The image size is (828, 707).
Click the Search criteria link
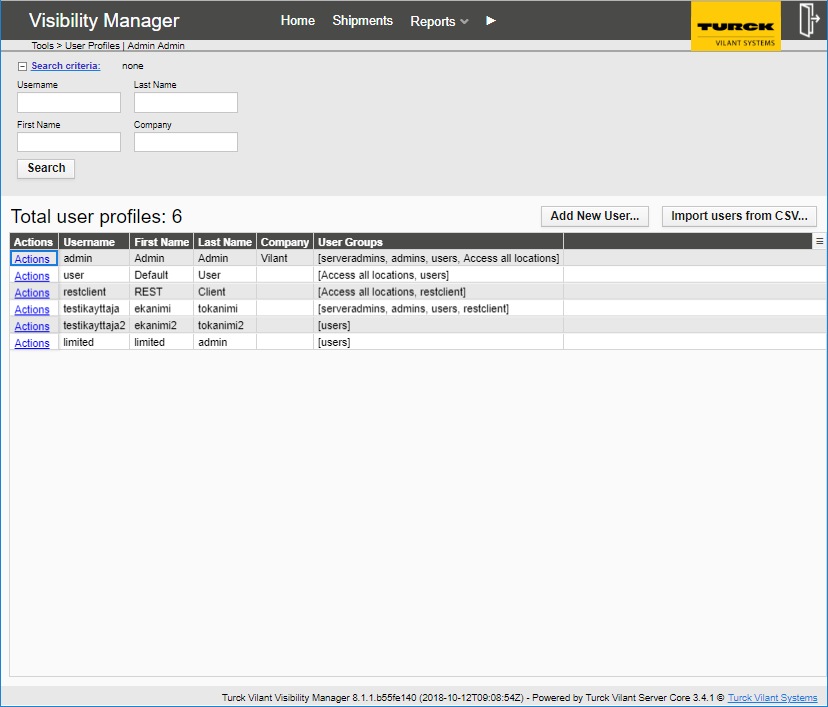[x=65, y=66]
